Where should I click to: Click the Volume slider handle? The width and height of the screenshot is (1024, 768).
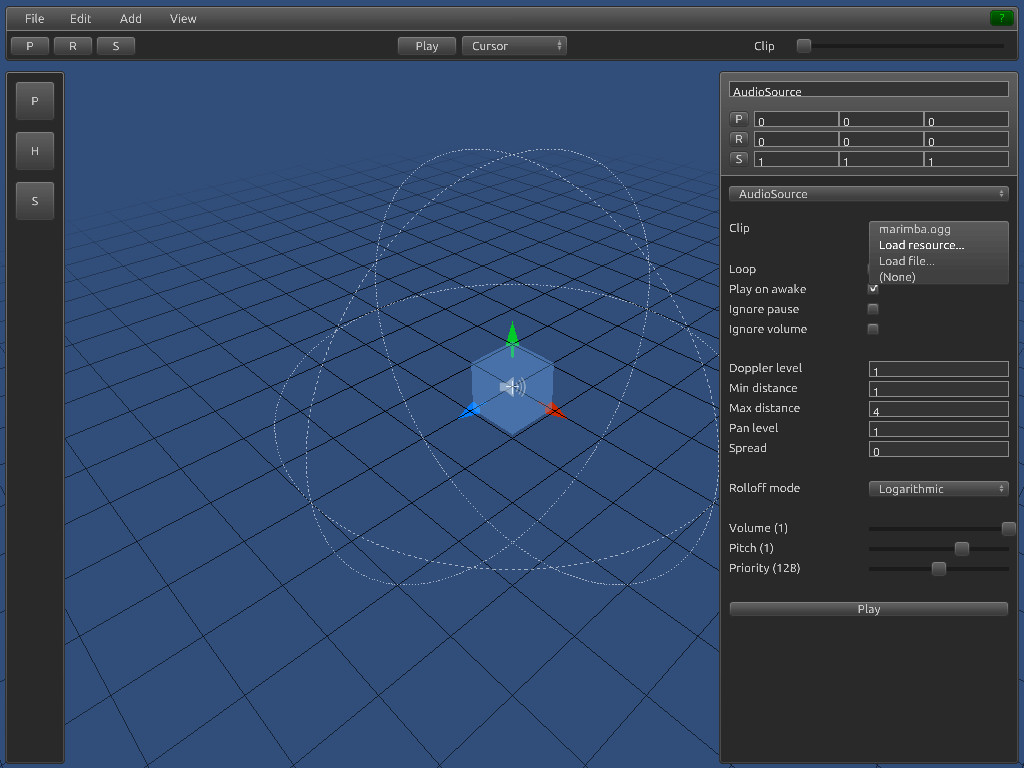(x=1008, y=528)
